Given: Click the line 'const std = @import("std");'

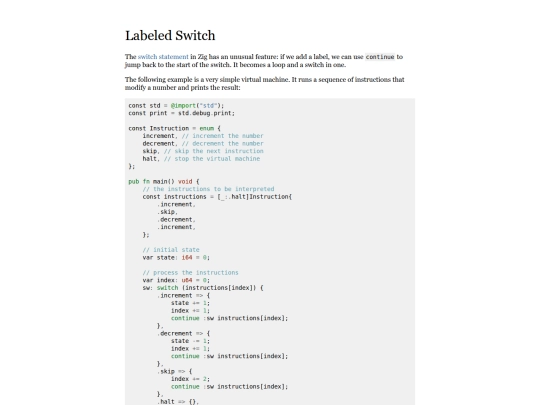Looking at the screenshot, I should tap(176, 105).
